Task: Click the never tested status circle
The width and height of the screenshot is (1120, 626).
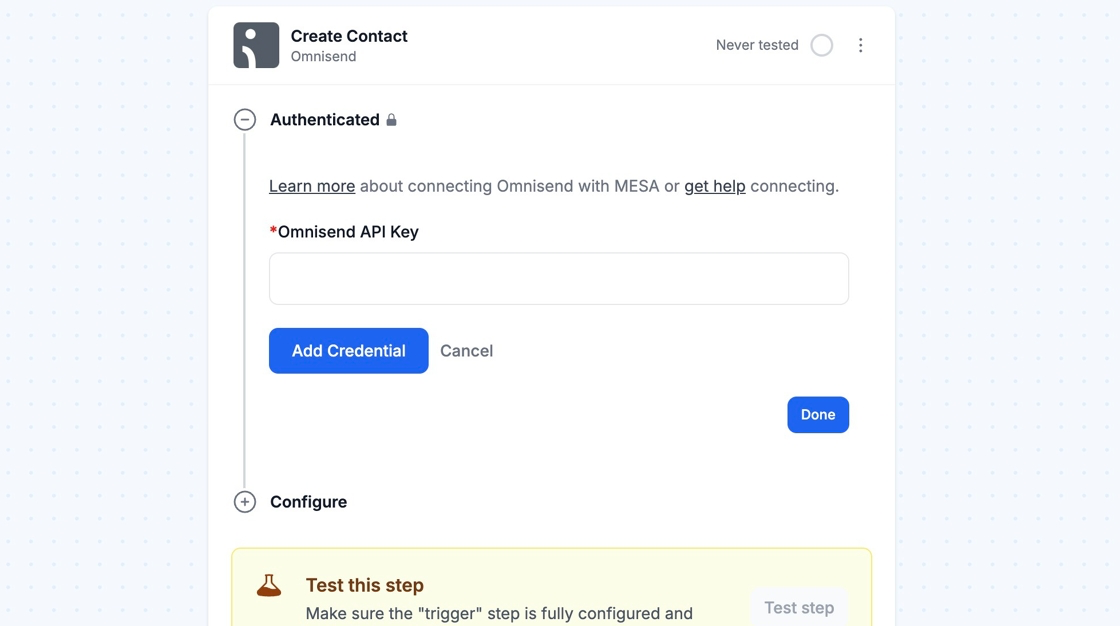Action: coord(822,45)
